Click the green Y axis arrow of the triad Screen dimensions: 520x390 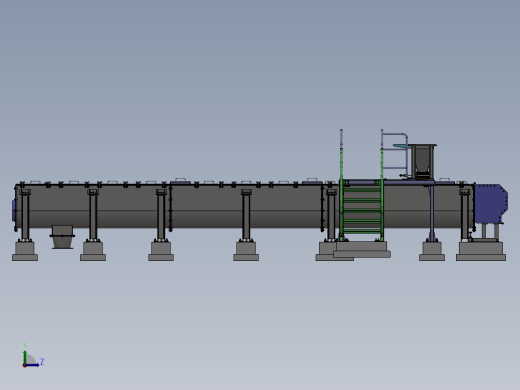pos(25,355)
